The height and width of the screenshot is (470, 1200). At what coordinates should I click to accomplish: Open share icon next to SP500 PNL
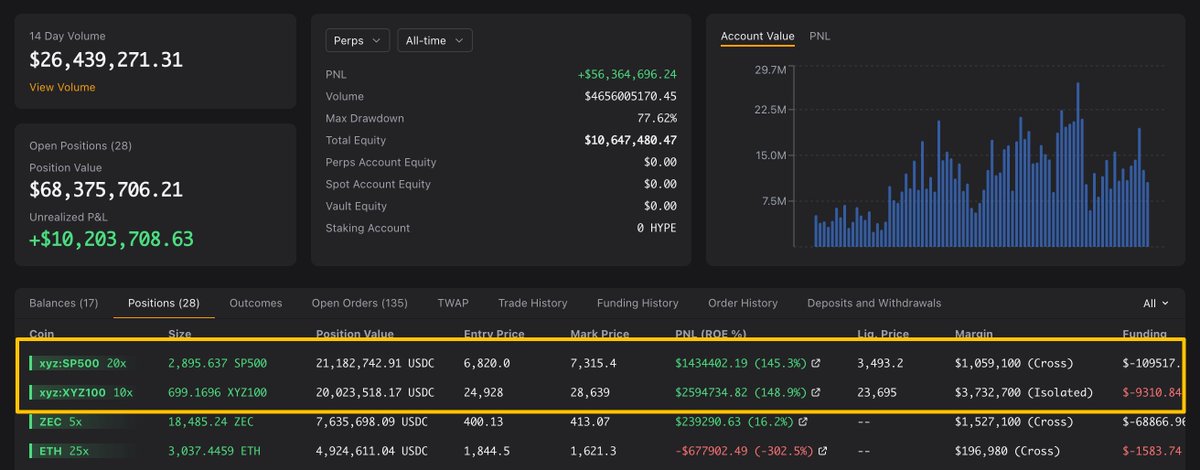816,363
